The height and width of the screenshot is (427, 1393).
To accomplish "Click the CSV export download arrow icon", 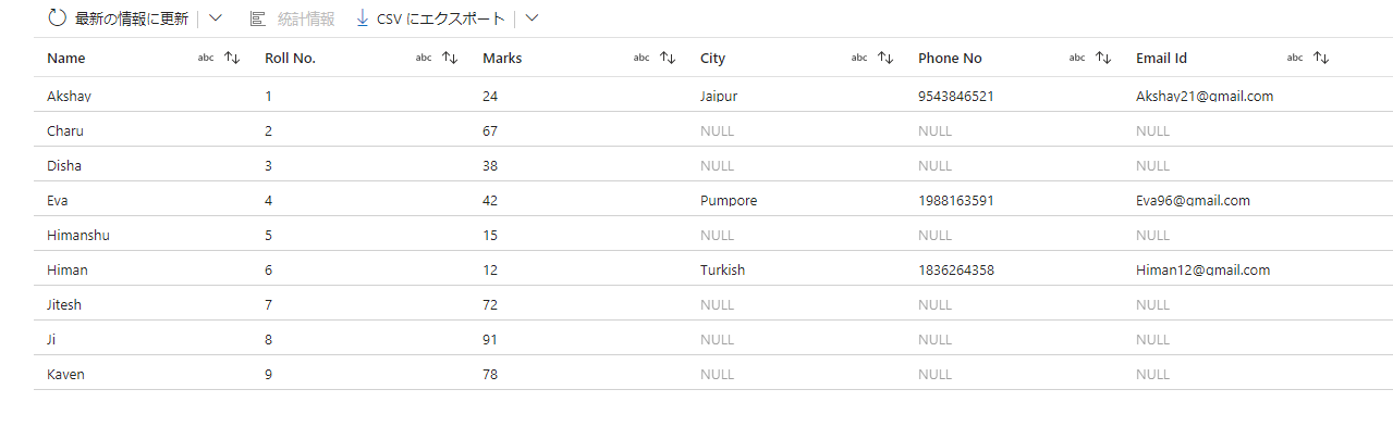I will coord(362,18).
